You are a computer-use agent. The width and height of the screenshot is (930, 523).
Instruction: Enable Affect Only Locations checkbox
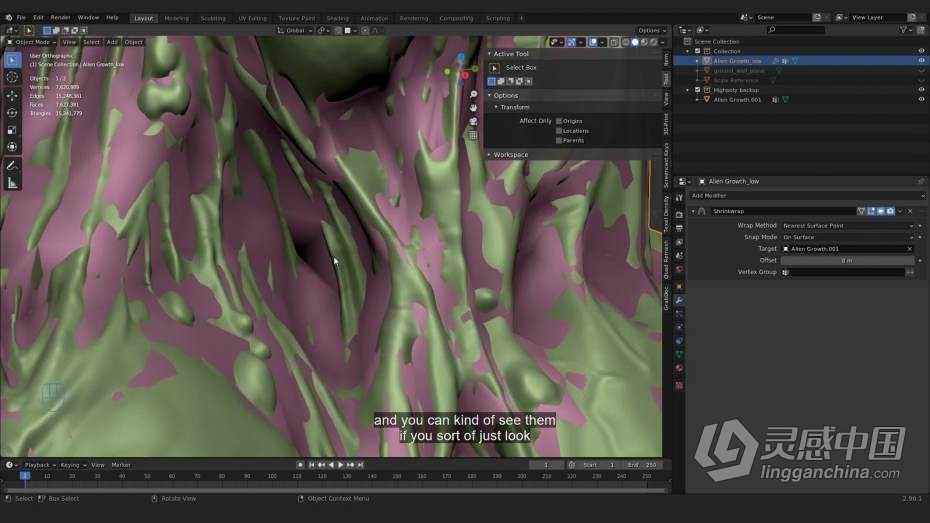pos(559,130)
